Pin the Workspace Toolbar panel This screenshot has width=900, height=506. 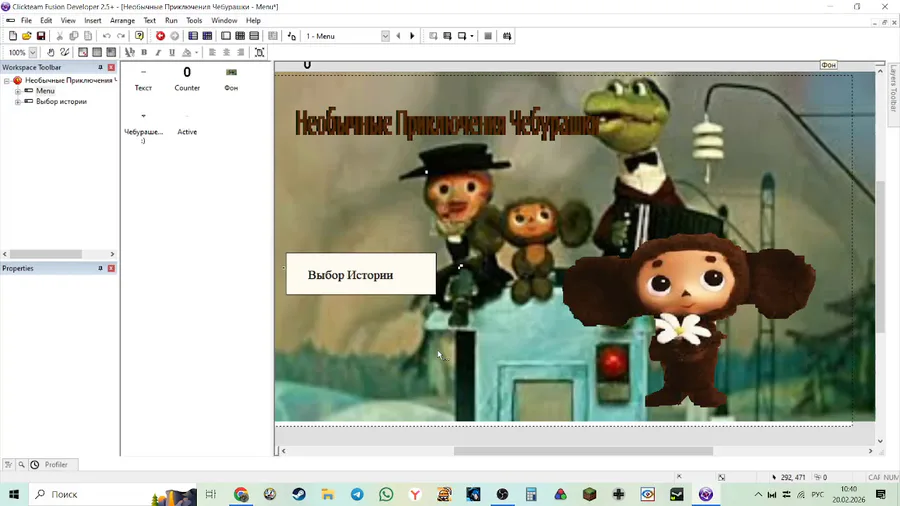100,68
